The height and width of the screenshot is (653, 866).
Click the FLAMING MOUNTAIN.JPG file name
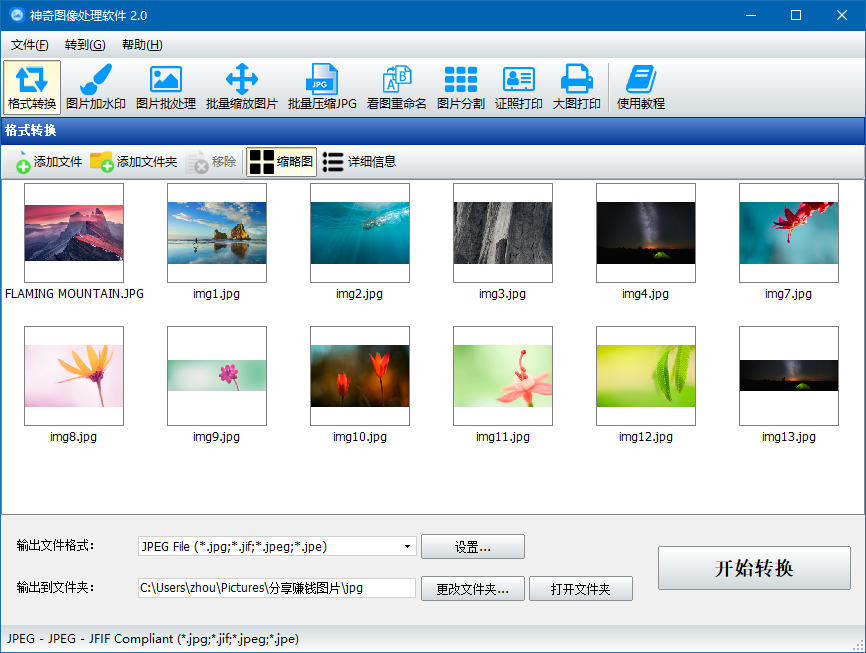(x=75, y=294)
